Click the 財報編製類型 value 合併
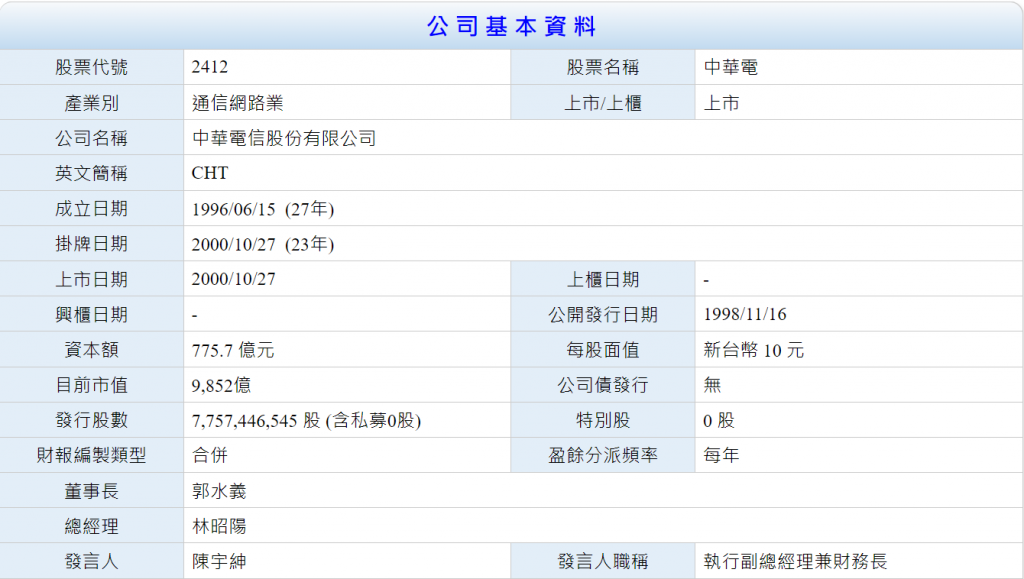The image size is (1024, 579). 210,456
